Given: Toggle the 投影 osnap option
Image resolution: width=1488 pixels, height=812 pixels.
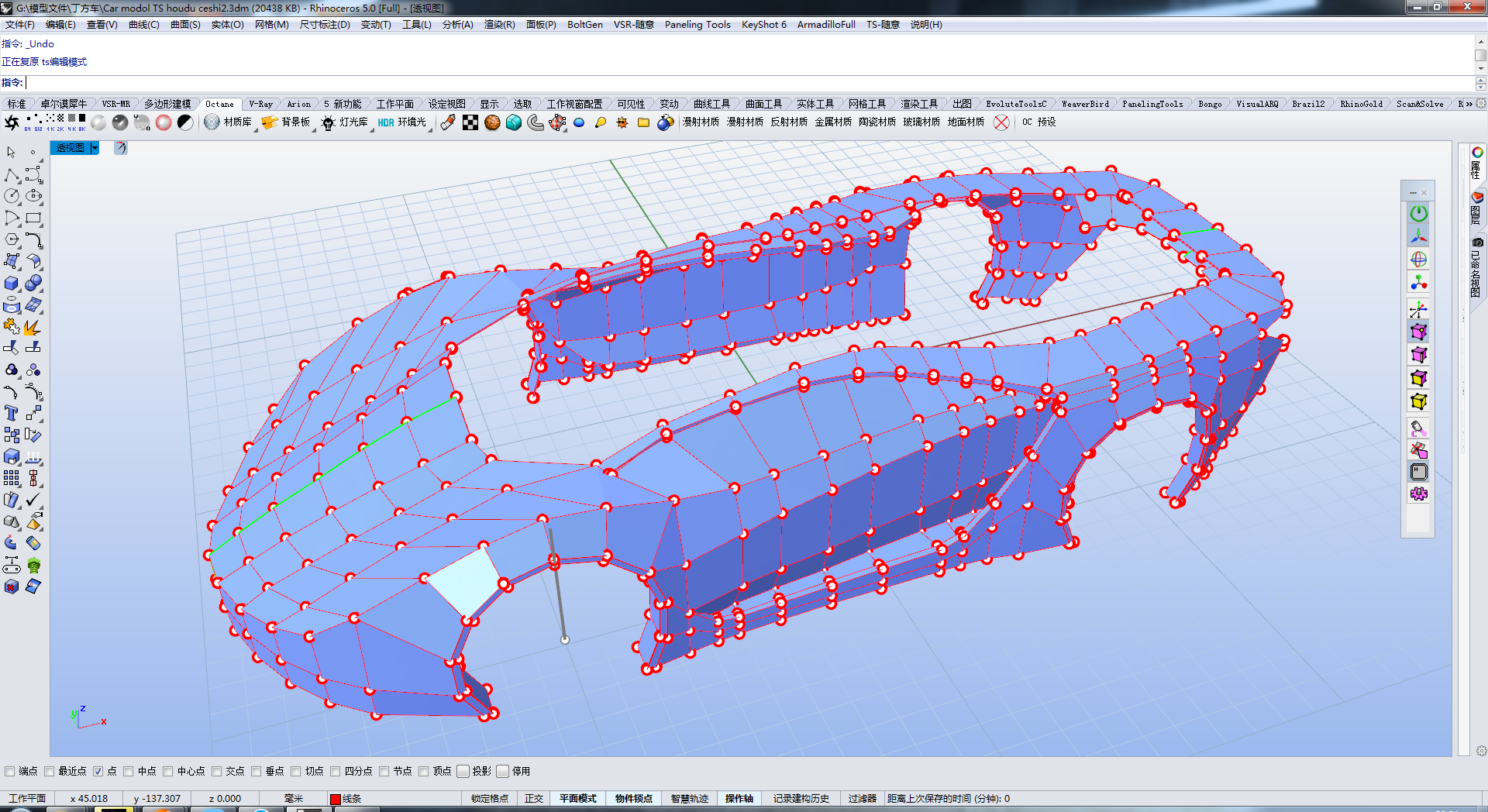Looking at the screenshot, I should coord(463,771).
